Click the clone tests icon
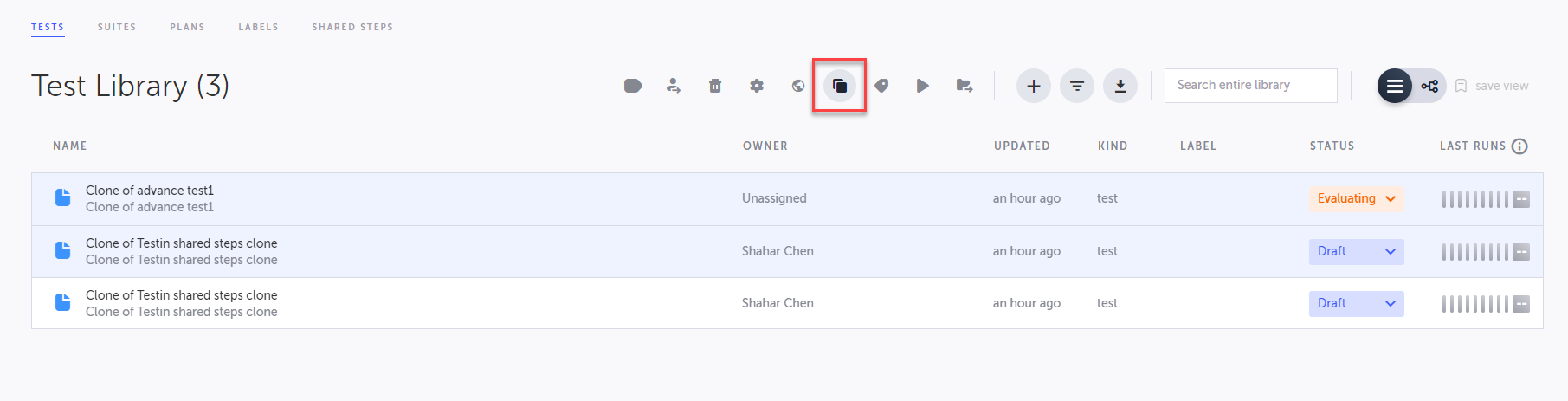 tap(839, 86)
